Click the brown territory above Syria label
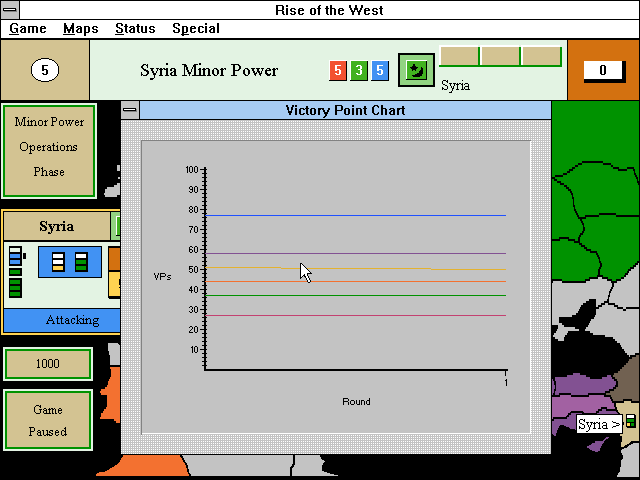 point(627,382)
